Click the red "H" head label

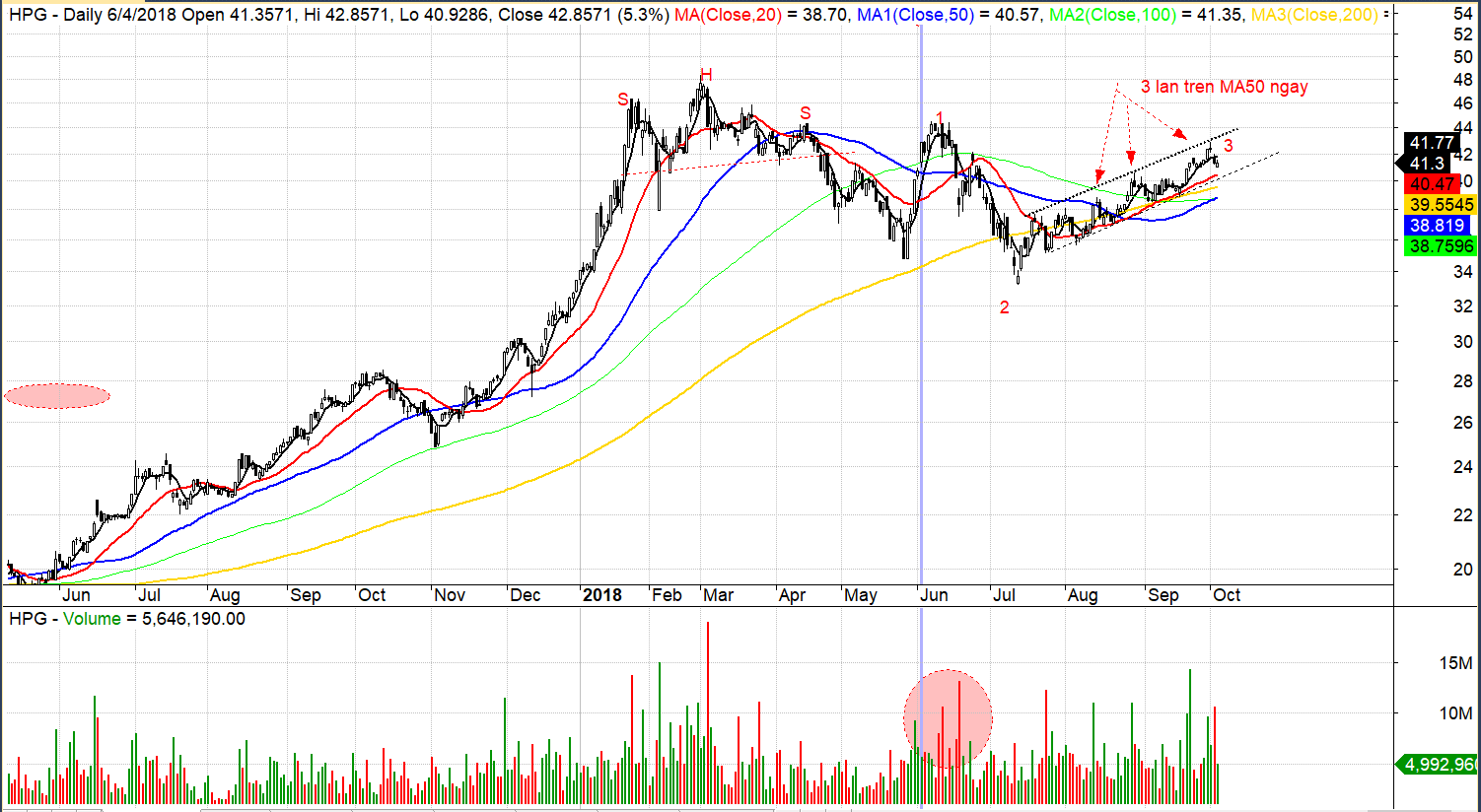point(706,75)
